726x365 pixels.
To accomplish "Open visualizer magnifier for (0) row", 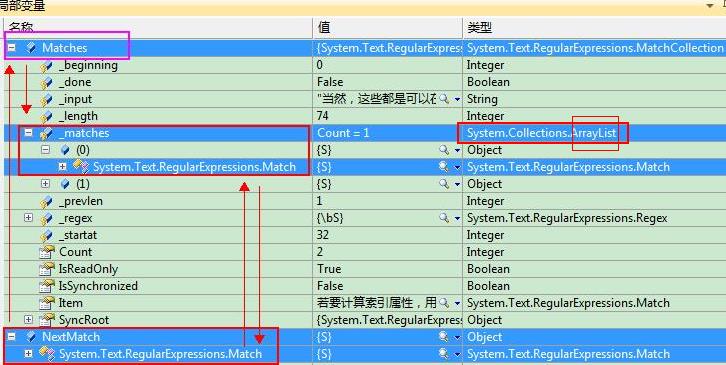I will click(444, 150).
